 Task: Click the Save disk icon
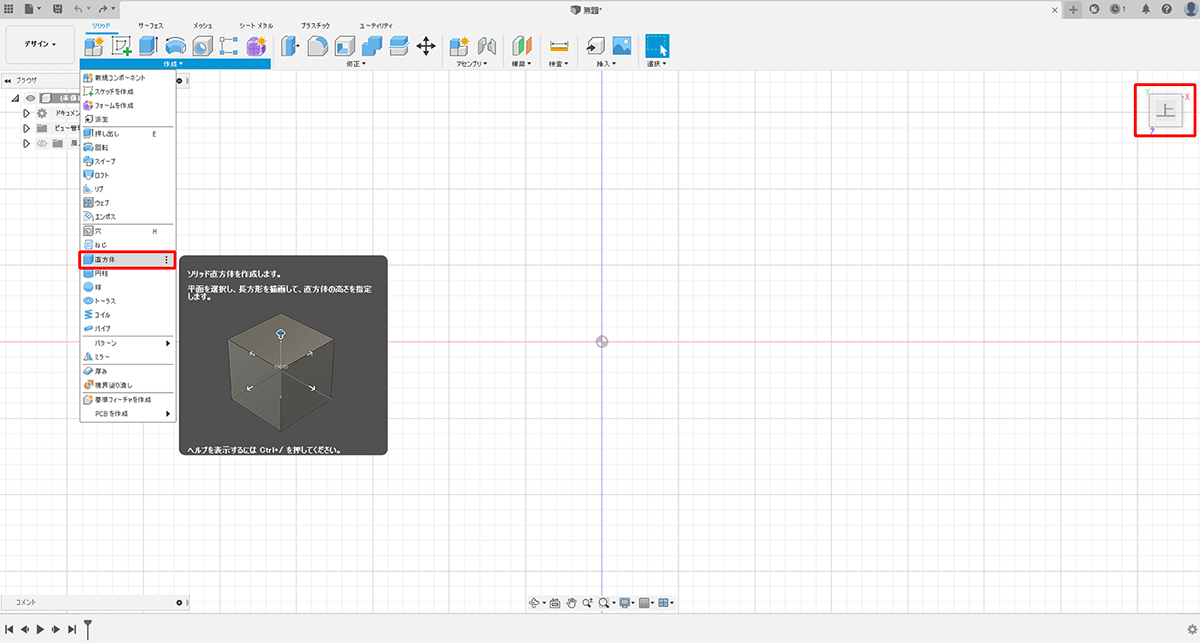click(x=57, y=9)
